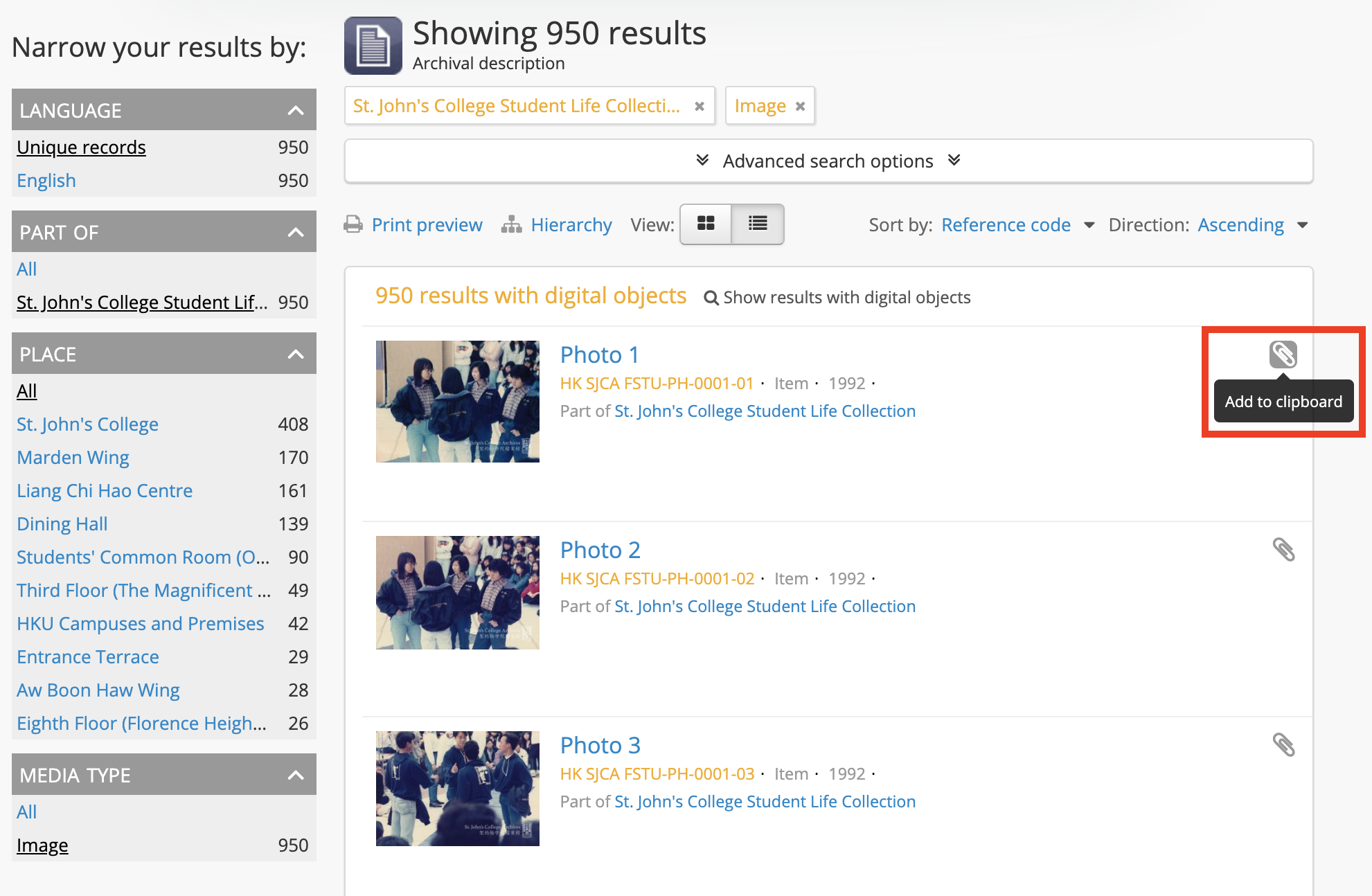Collapse the LANGUAGE panel

pos(296,109)
